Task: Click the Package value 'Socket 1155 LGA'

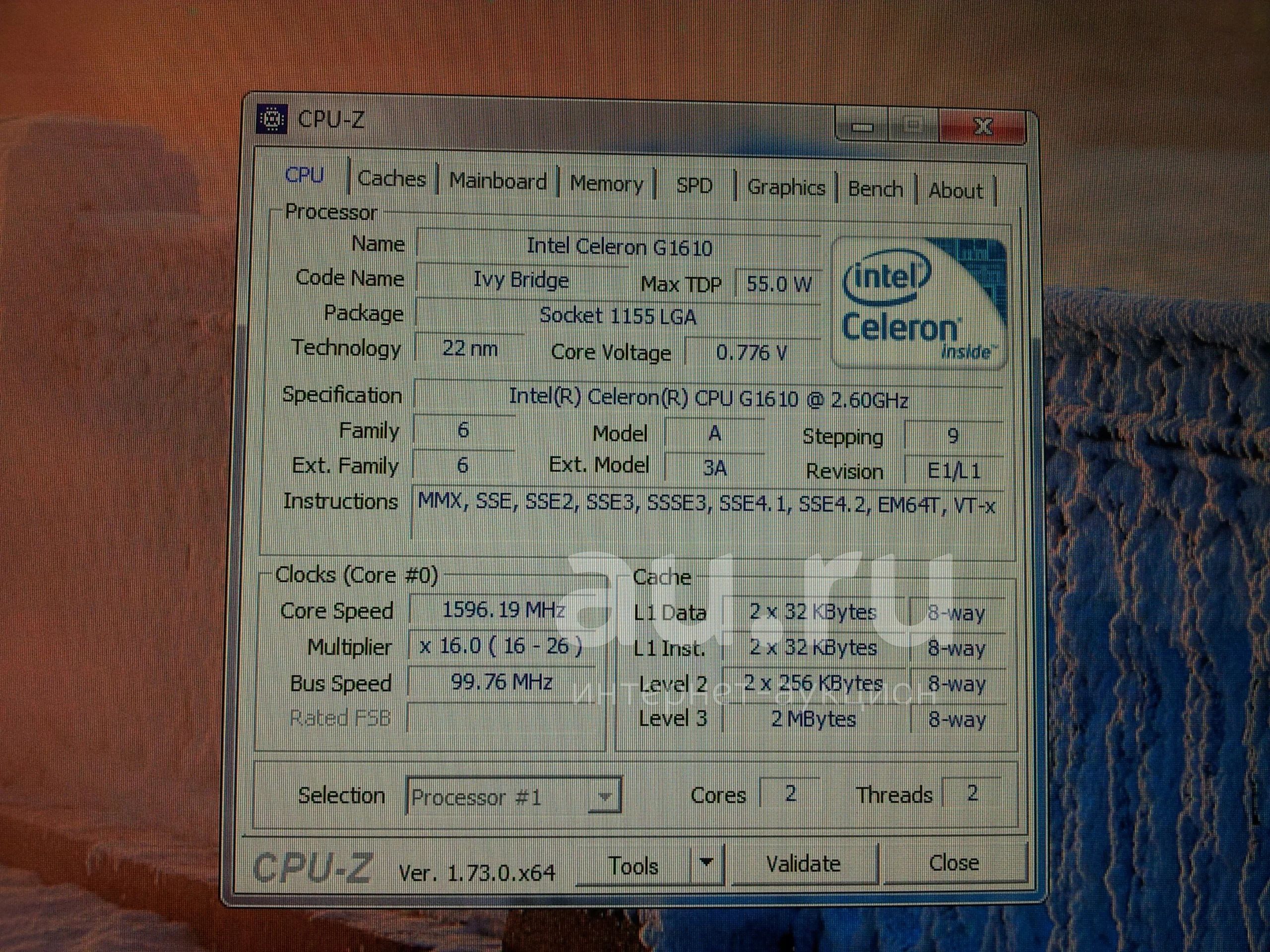Action: pyautogui.click(x=617, y=316)
